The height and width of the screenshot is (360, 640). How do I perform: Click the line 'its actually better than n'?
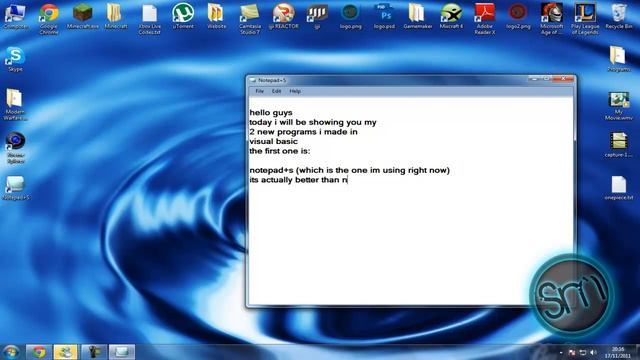point(298,180)
